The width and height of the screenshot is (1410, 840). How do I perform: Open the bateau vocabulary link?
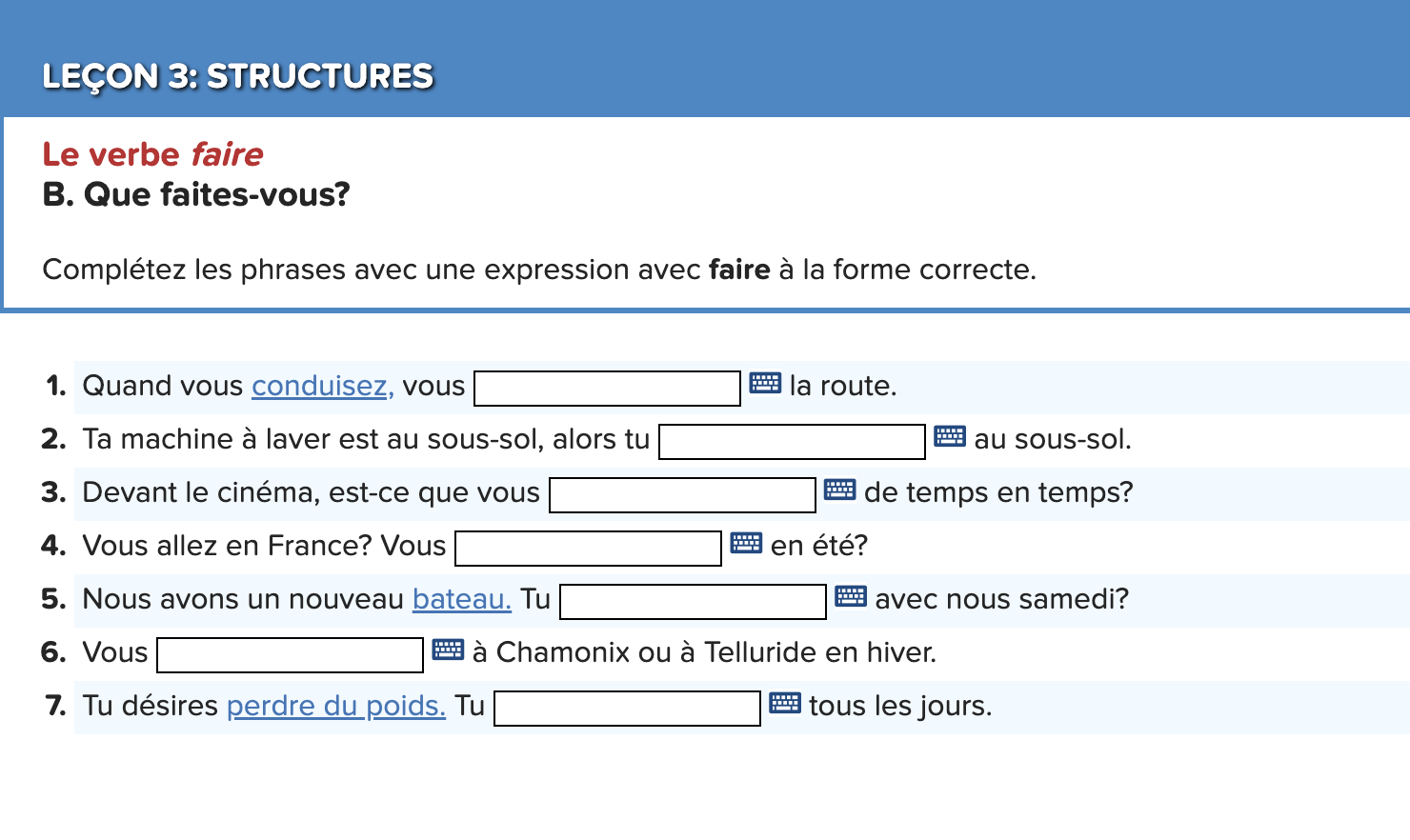click(x=461, y=599)
